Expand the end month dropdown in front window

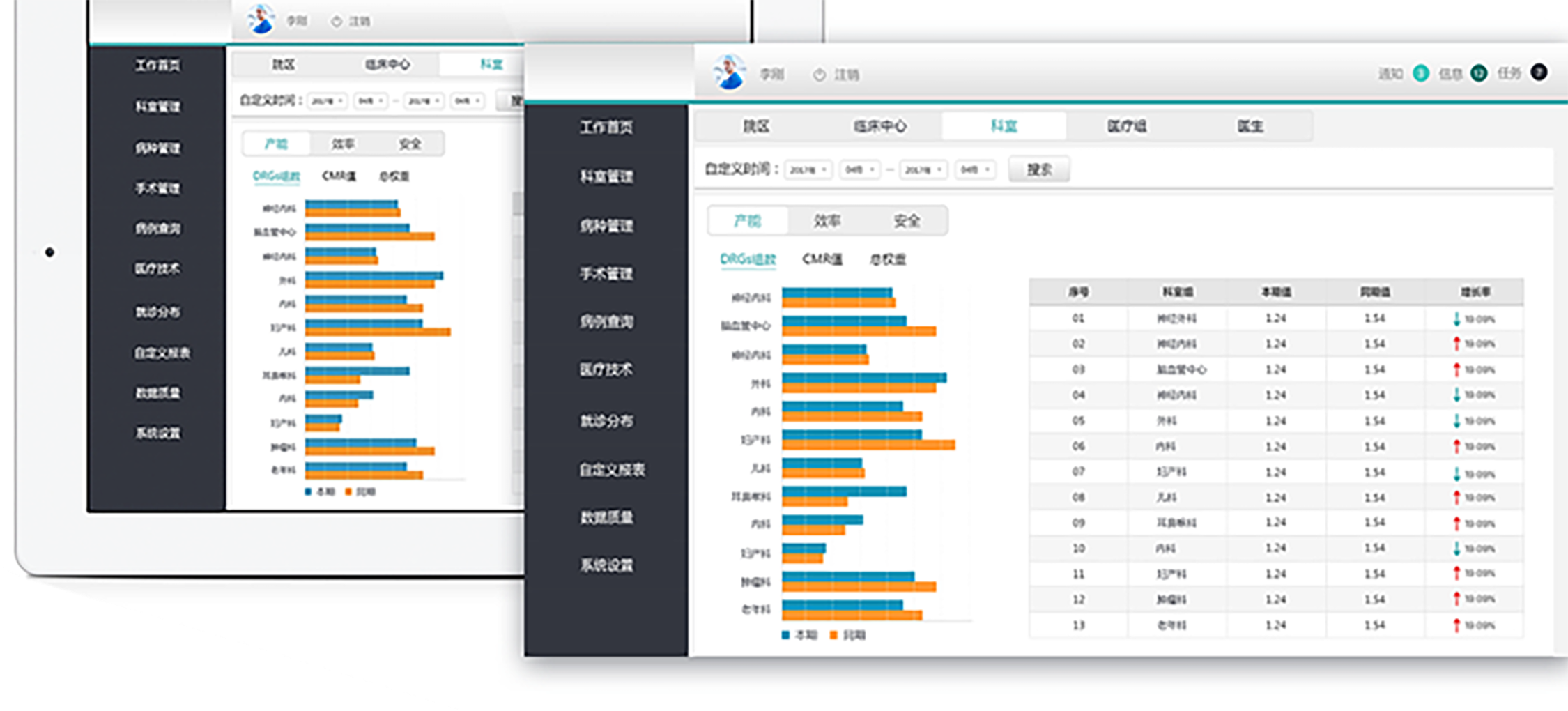[975, 169]
